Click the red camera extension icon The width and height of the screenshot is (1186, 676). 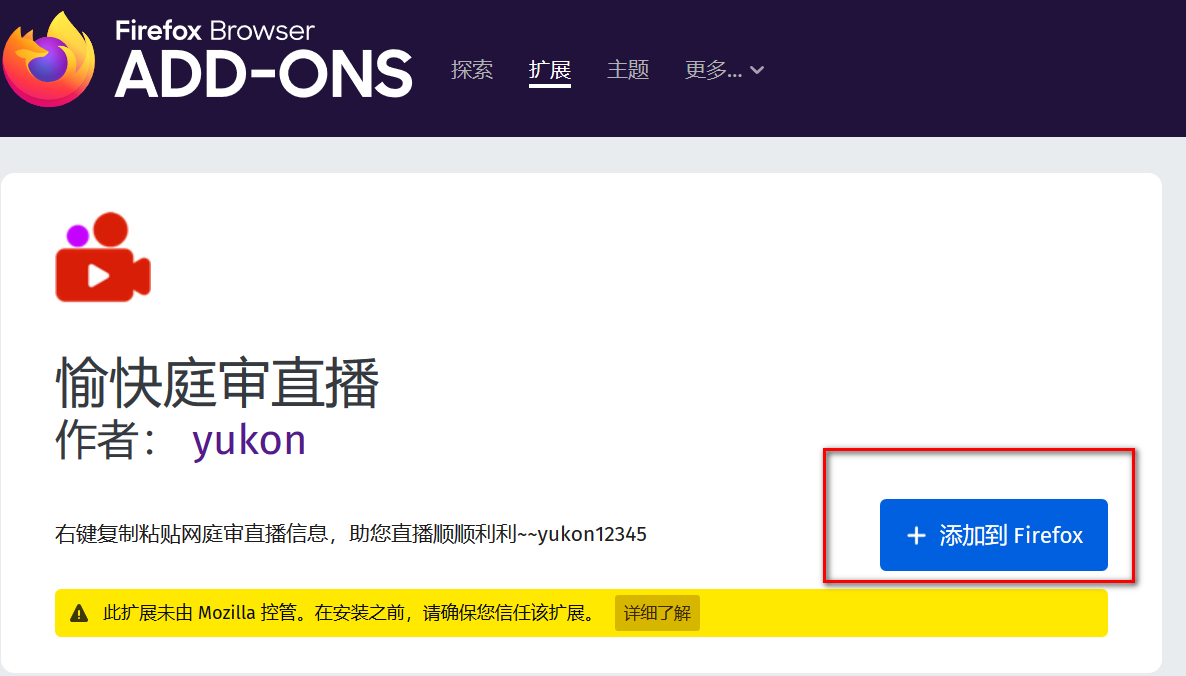[x=103, y=257]
